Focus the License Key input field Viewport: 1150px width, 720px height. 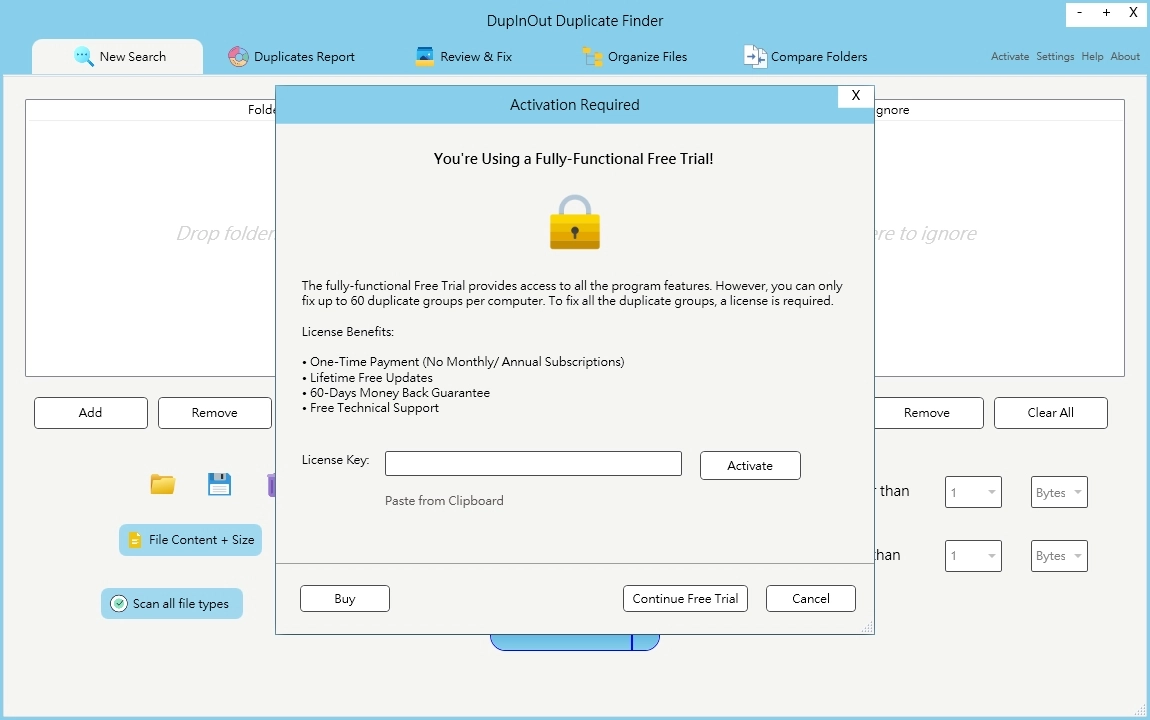(x=533, y=463)
